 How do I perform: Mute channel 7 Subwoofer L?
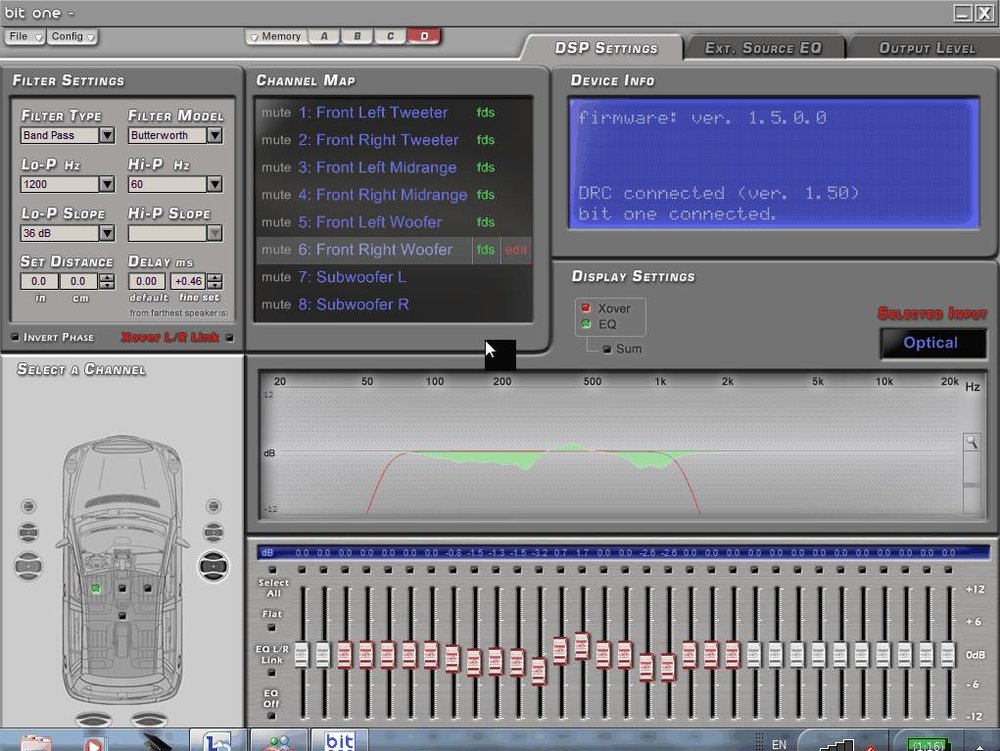276,277
